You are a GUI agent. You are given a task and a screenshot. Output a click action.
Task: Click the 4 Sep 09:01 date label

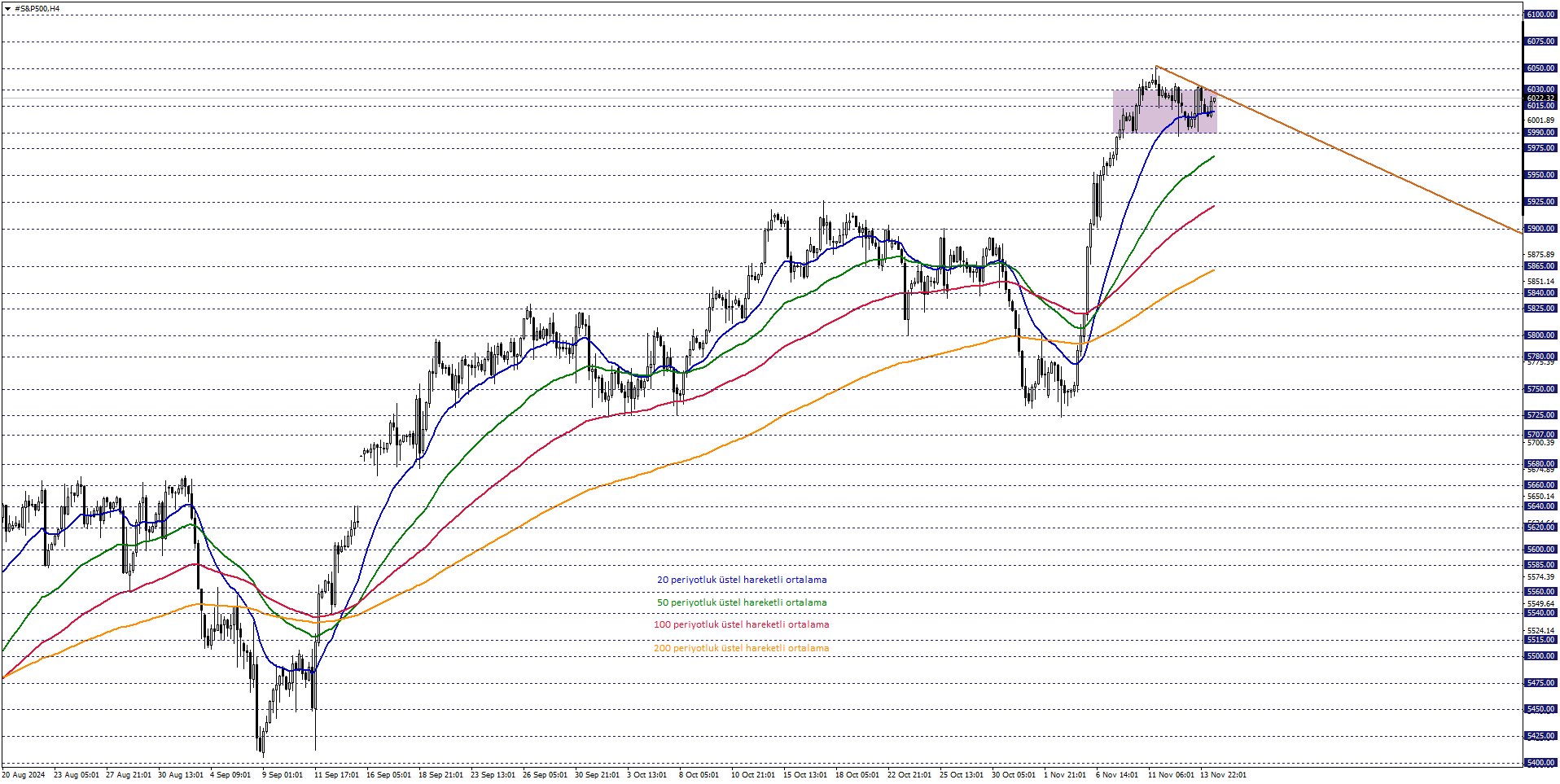[x=230, y=775]
